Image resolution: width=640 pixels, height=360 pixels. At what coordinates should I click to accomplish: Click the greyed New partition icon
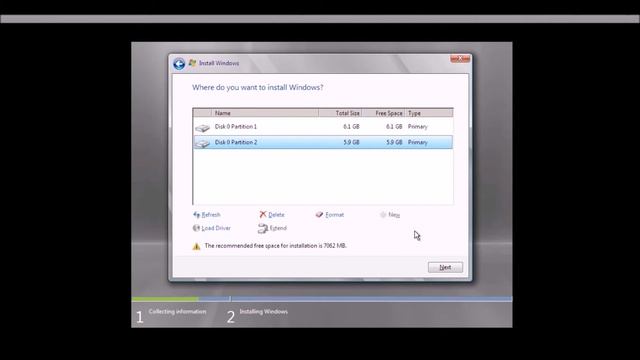pyautogui.click(x=383, y=215)
